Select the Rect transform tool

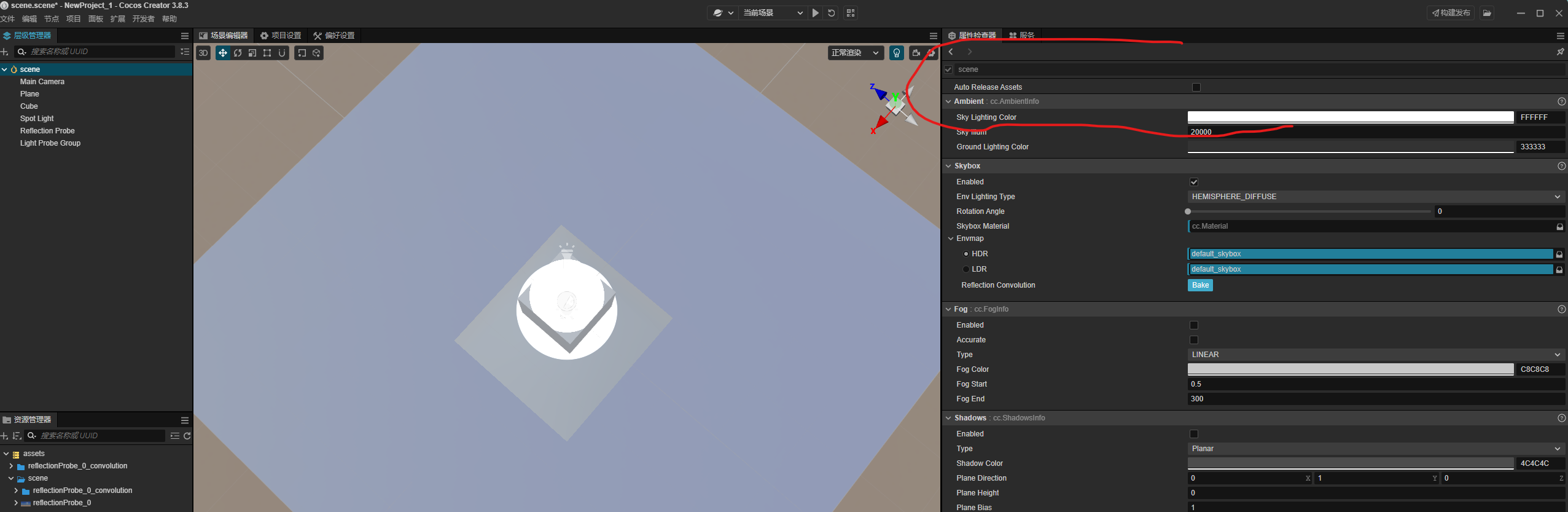[x=267, y=53]
